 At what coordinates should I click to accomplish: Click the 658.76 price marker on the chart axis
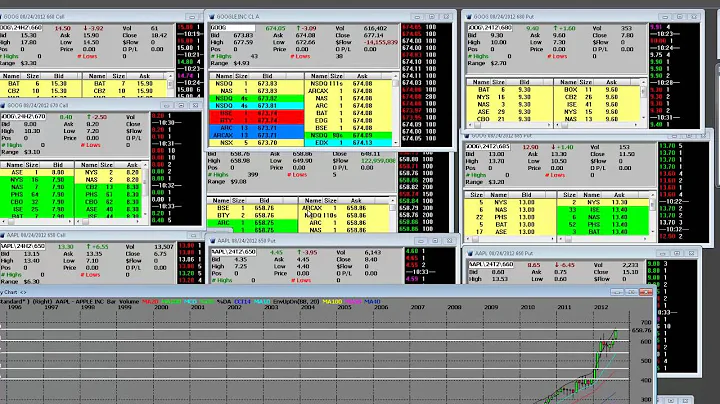[641, 330]
